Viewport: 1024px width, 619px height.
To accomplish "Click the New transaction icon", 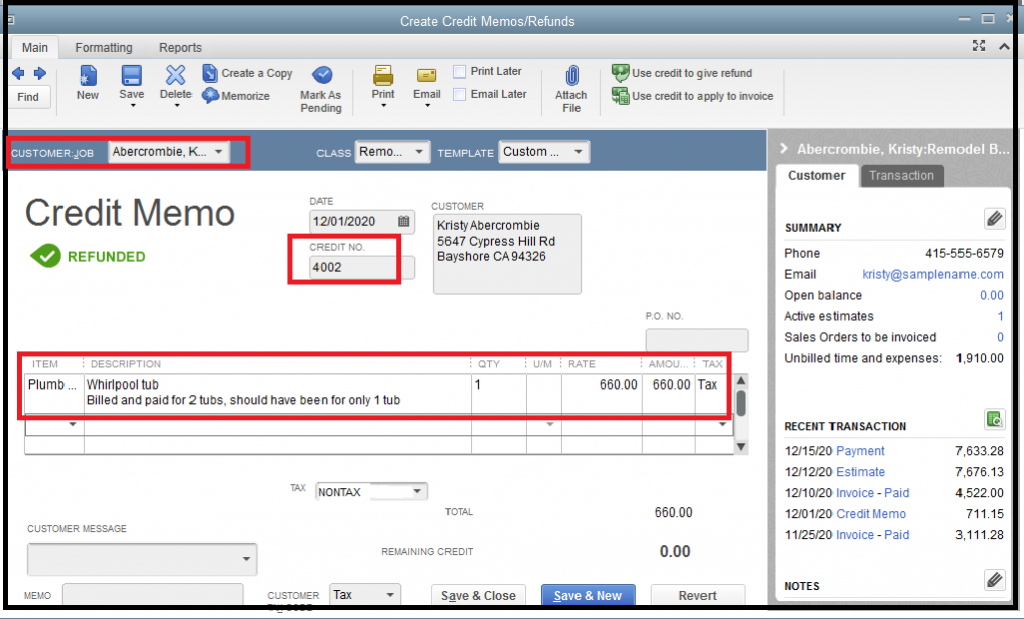I will pos(88,76).
